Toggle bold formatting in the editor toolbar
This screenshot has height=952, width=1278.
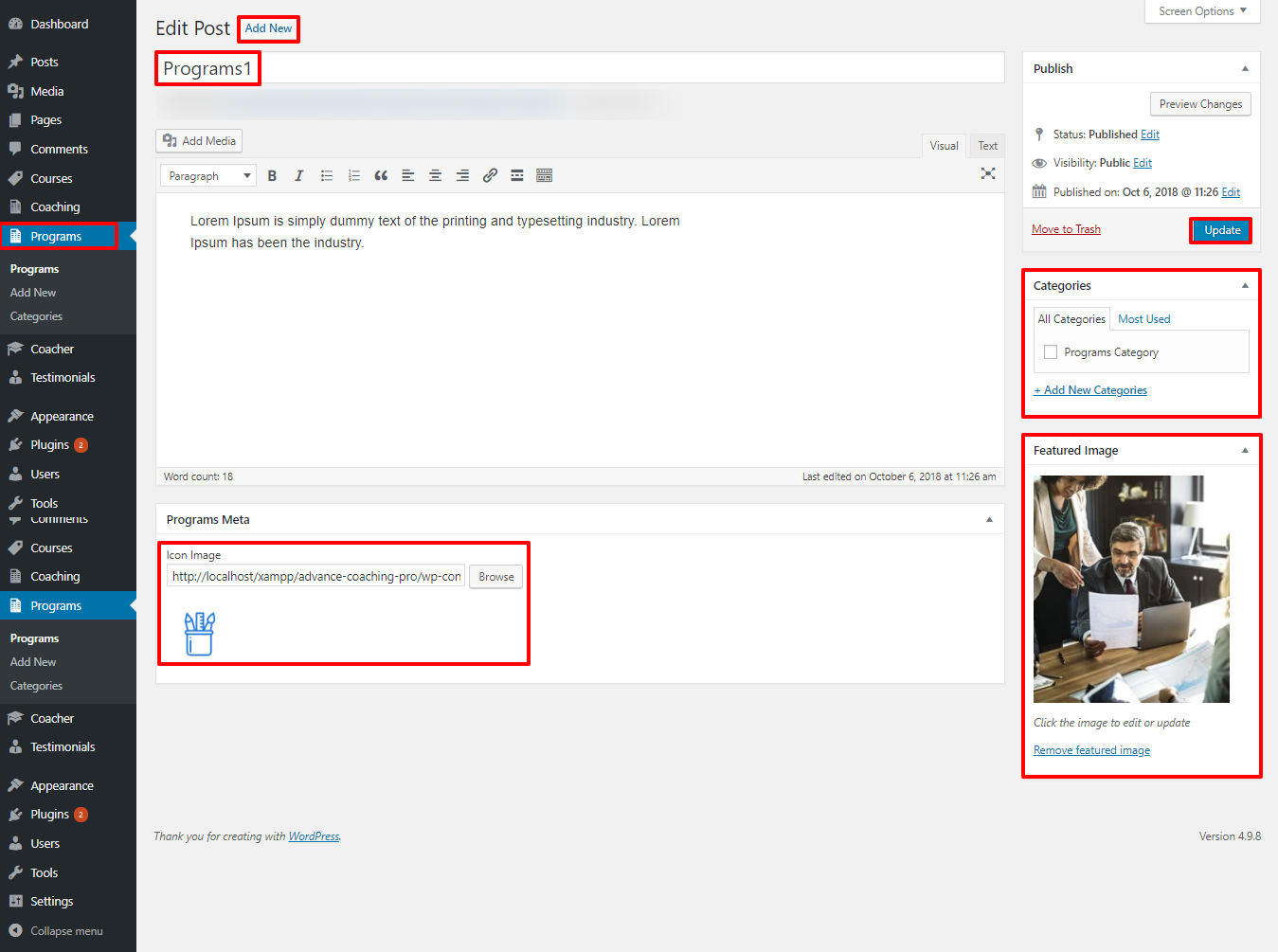click(x=272, y=175)
